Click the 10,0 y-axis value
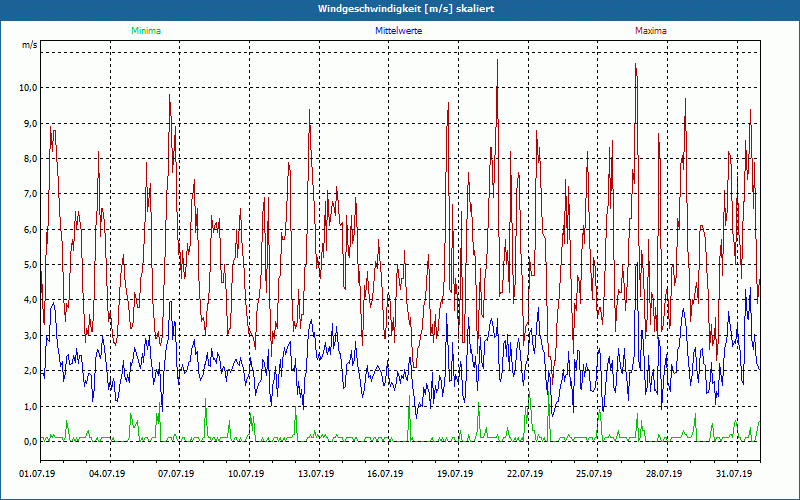This screenshot has width=800, height=500. (x=28, y=88)
